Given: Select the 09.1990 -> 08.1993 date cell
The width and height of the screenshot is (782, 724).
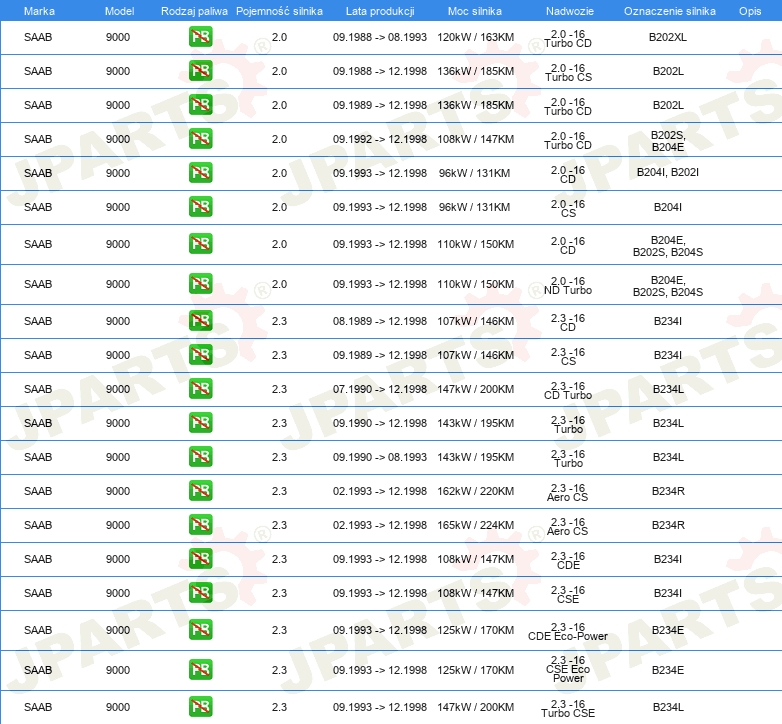Looking at the screenshot, I should coord(380,457).
